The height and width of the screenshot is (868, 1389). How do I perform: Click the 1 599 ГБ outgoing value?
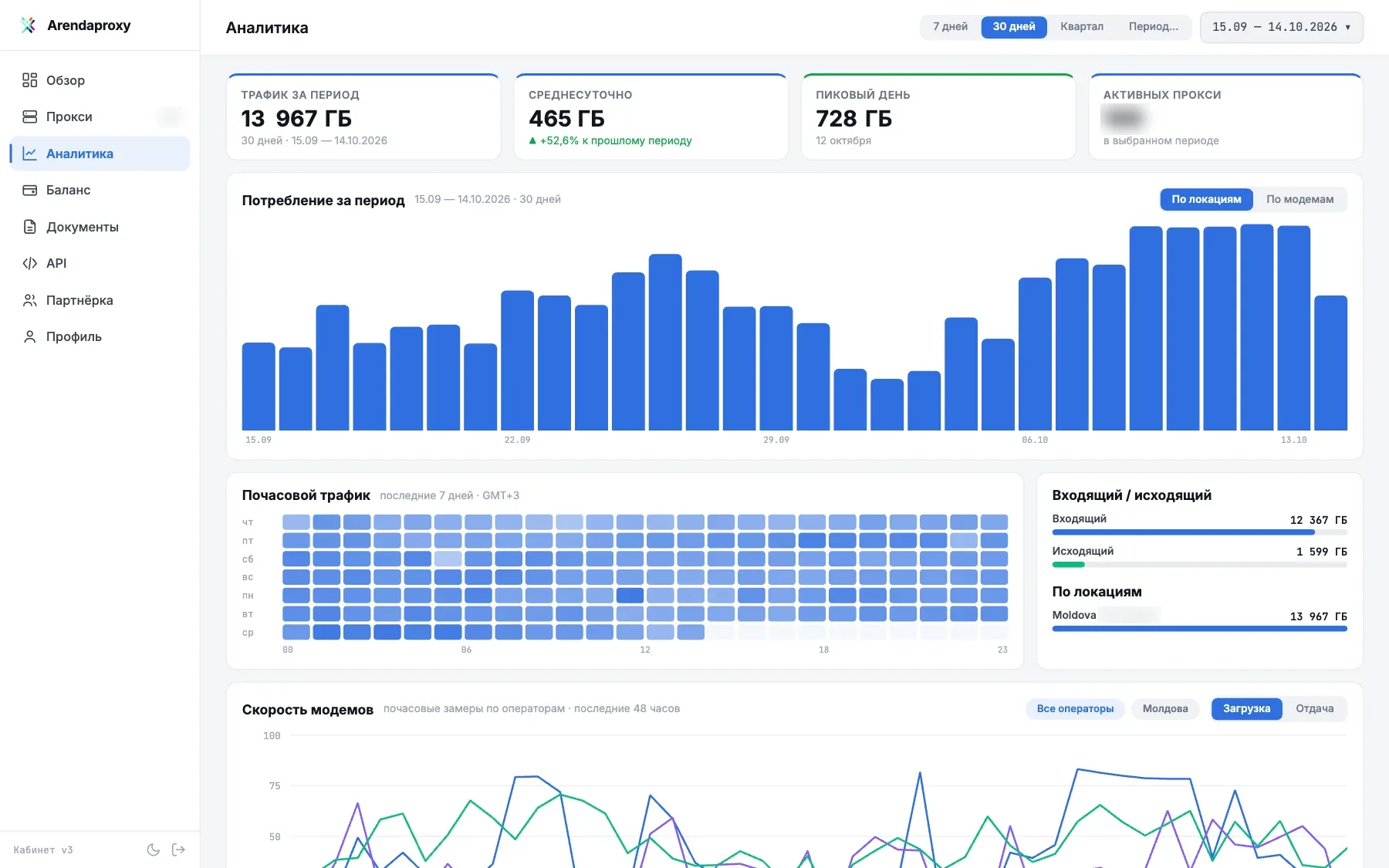1321,552
